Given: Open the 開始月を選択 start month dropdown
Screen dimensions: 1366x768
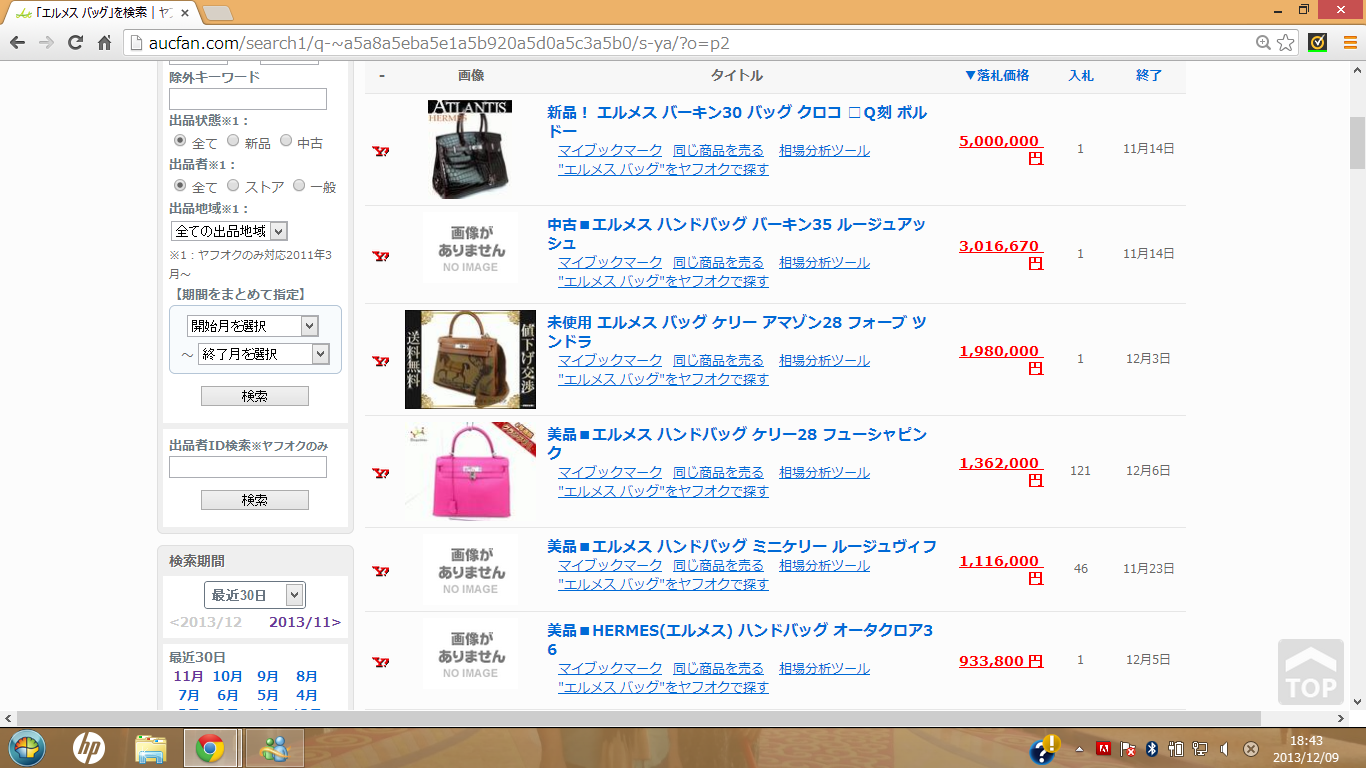Looking at the screenshot, I should click(252, 326).
